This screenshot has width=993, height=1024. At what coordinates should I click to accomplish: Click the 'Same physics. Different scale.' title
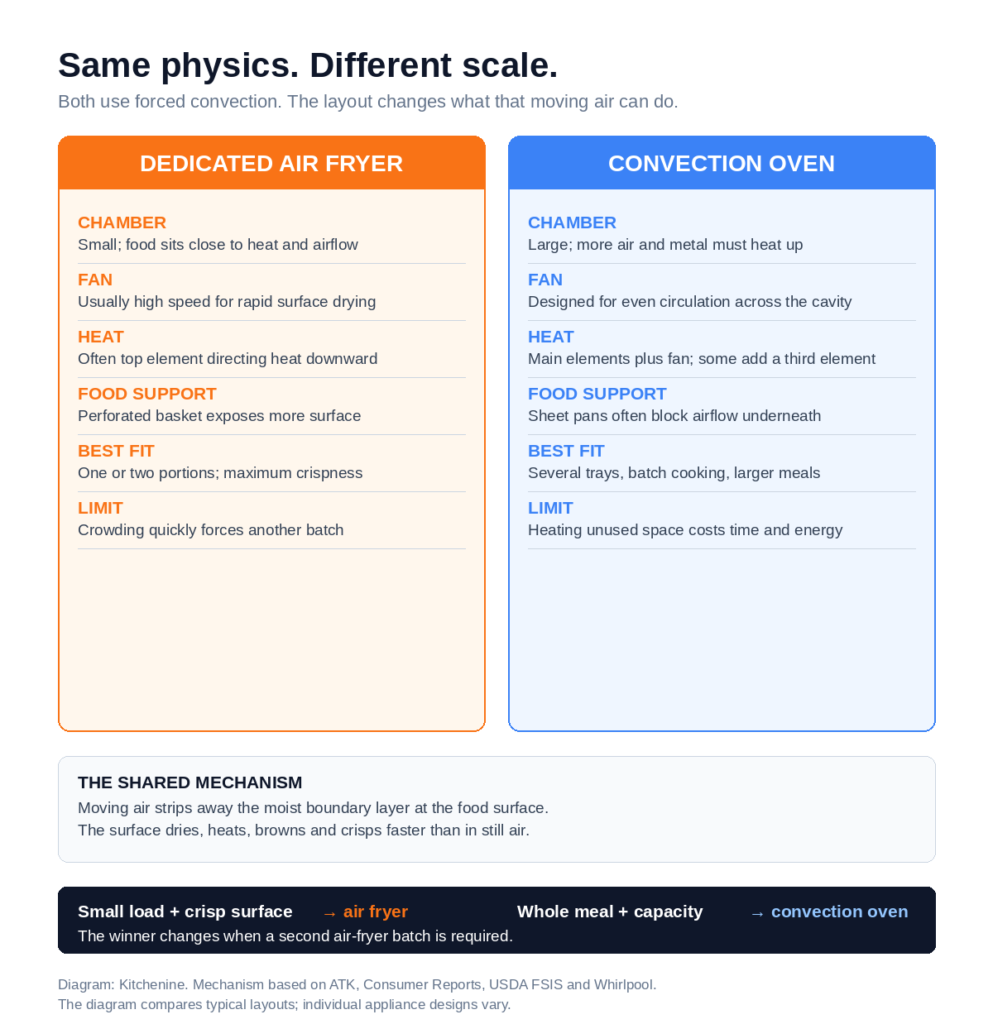pos(308,65)
